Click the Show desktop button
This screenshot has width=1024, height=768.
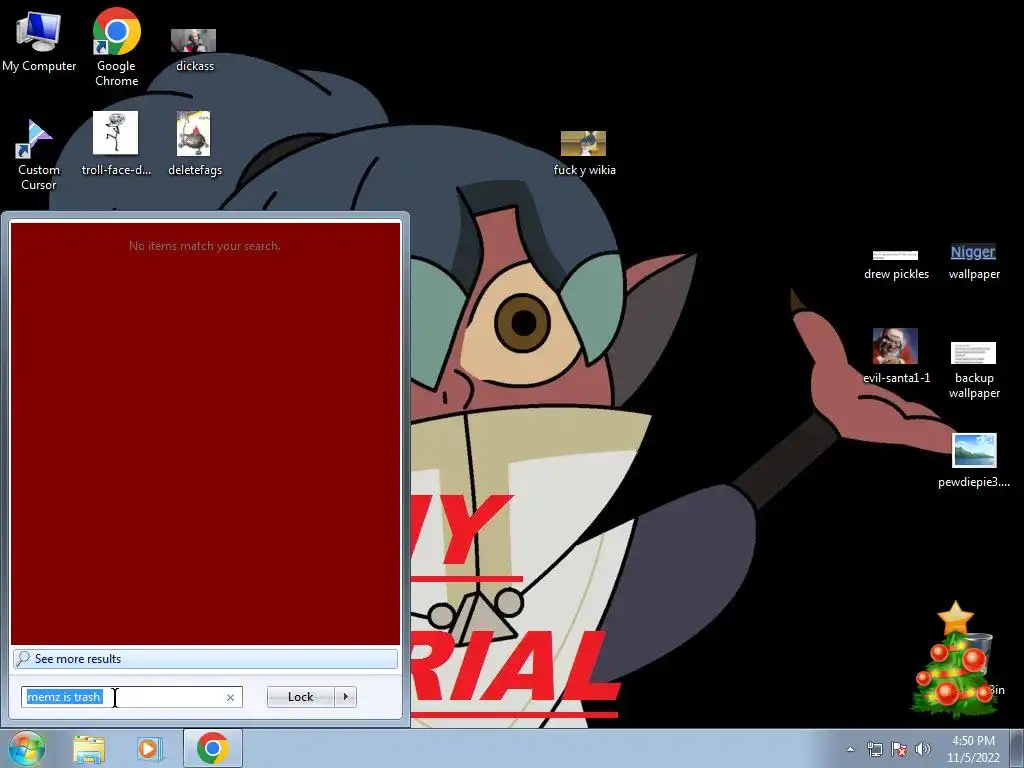coord(1017,749)
